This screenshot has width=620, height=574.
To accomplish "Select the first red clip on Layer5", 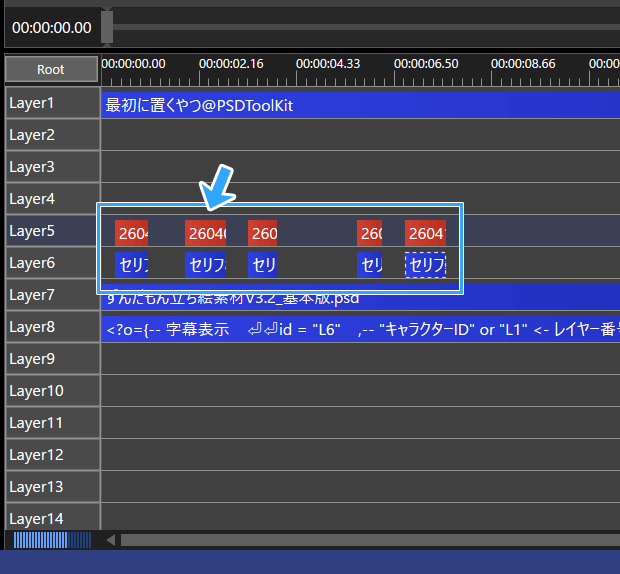I will [x=131, y=234].
